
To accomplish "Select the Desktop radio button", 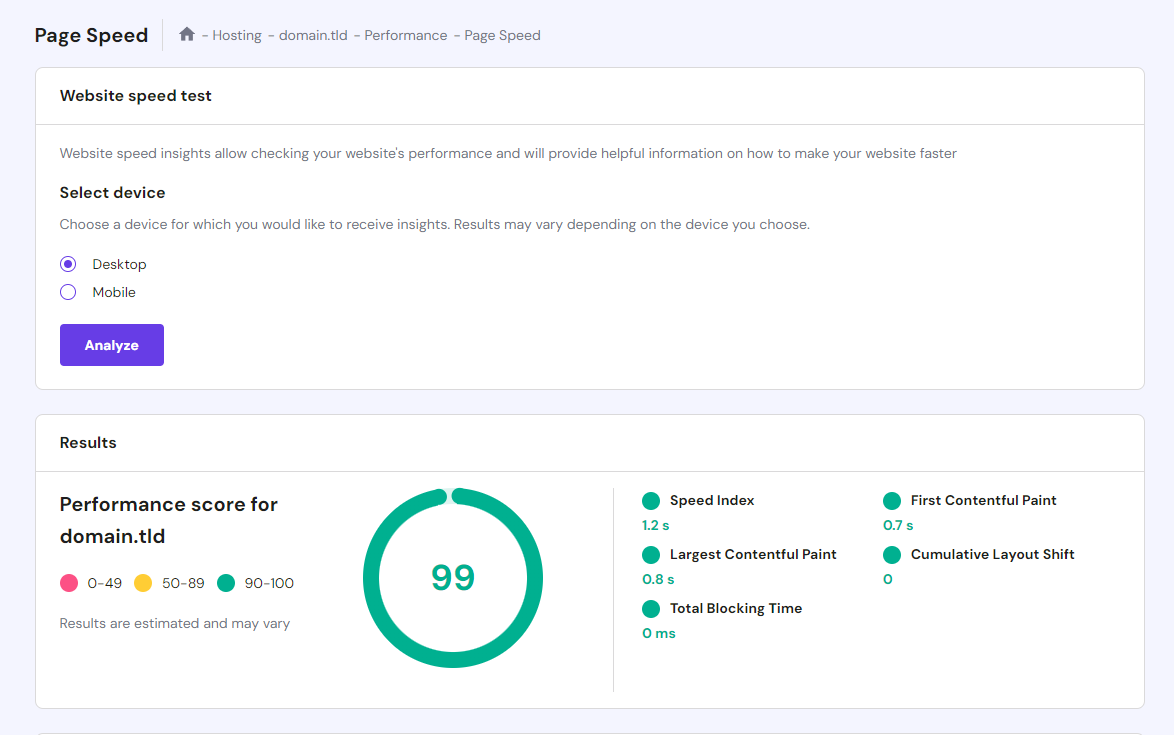I will 67,263.
